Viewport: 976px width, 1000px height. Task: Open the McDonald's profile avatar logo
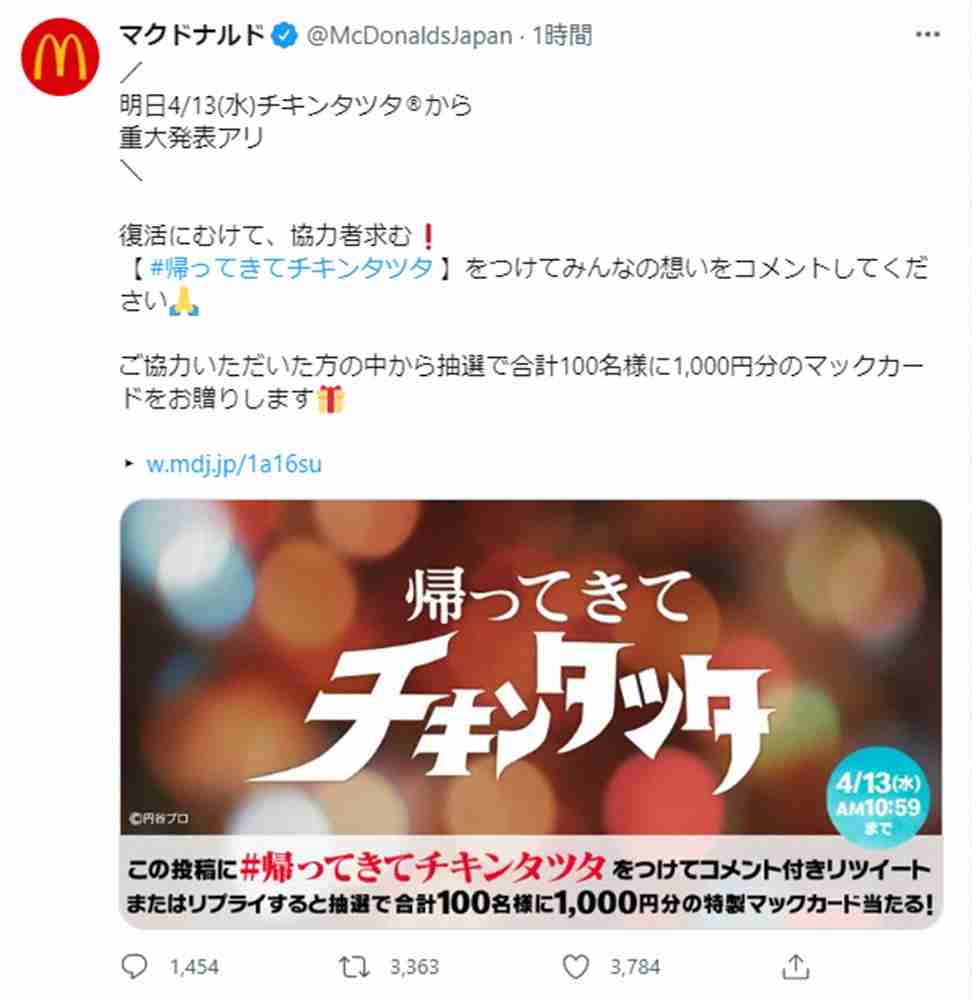[60, 57]
